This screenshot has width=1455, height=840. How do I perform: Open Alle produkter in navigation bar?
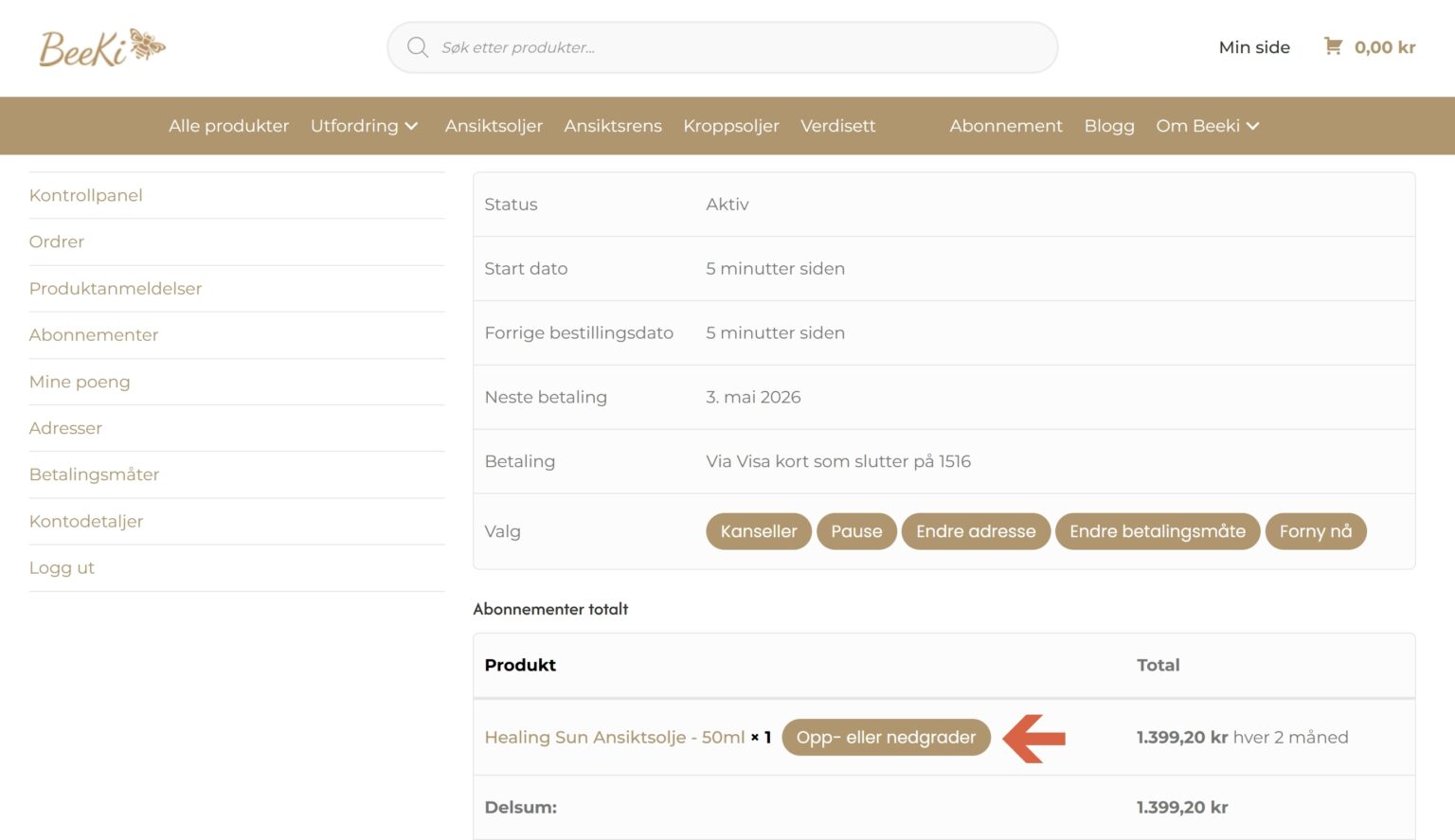(228, 126)
